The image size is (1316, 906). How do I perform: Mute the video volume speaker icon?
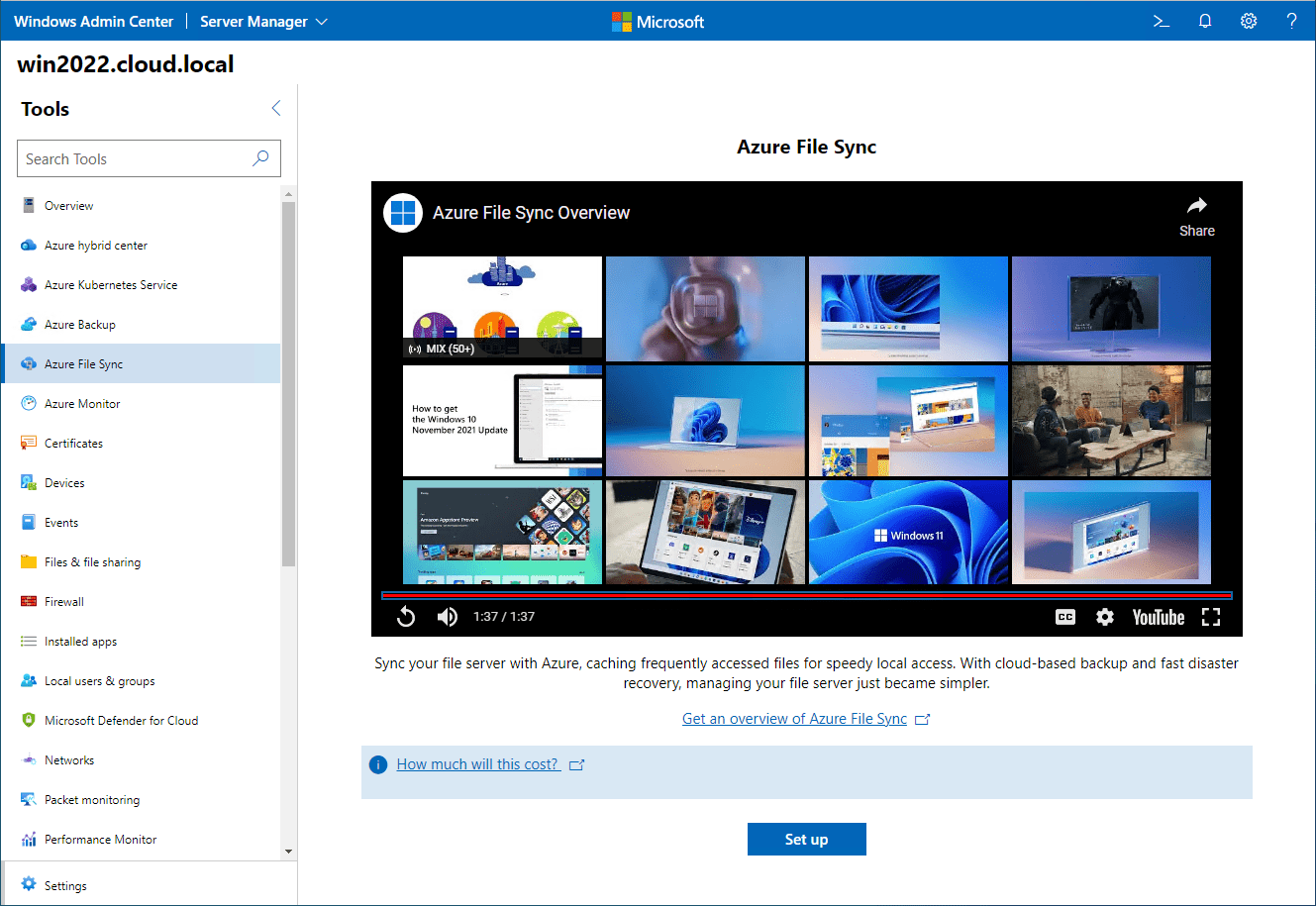[x=448, y=617]
